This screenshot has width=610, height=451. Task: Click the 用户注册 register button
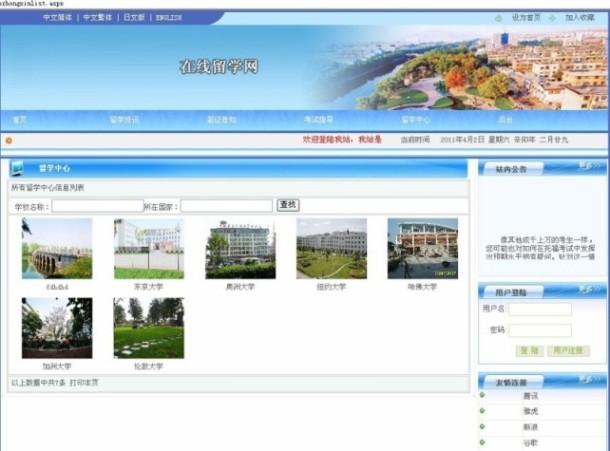(x=567, y=351)
